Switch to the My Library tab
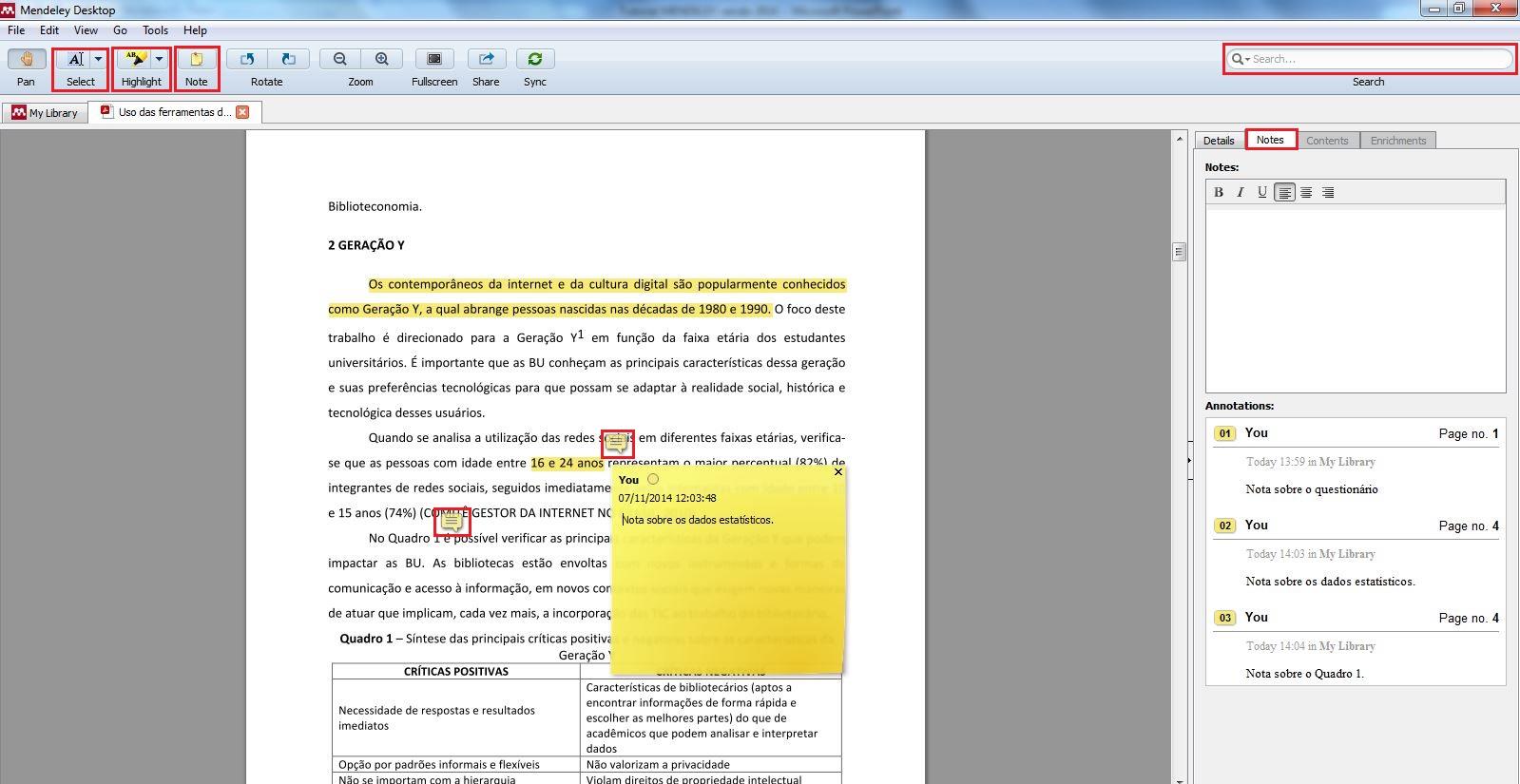1520x784 pixels. pyautogui.click(x=45, y=112)
